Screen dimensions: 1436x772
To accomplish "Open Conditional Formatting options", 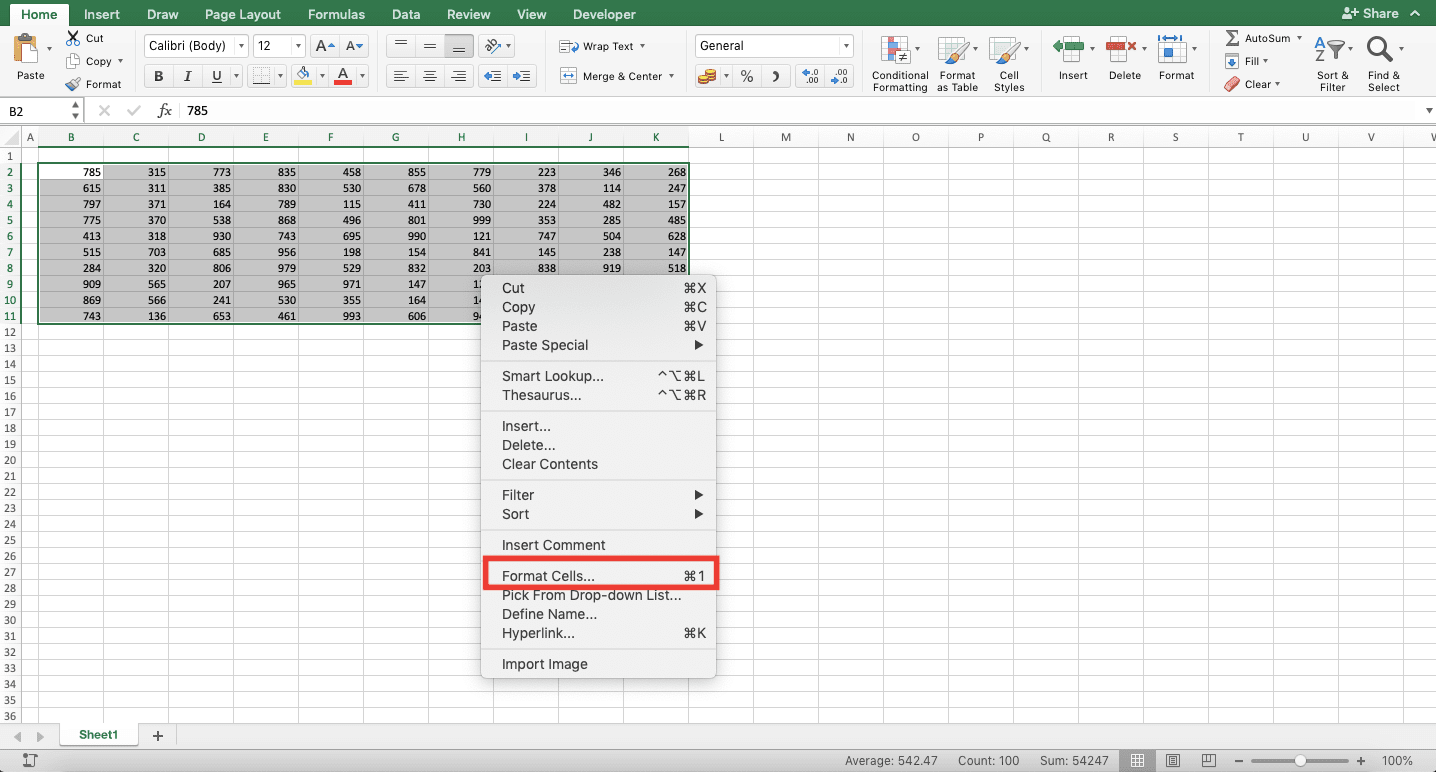I will tap(898, 62).
